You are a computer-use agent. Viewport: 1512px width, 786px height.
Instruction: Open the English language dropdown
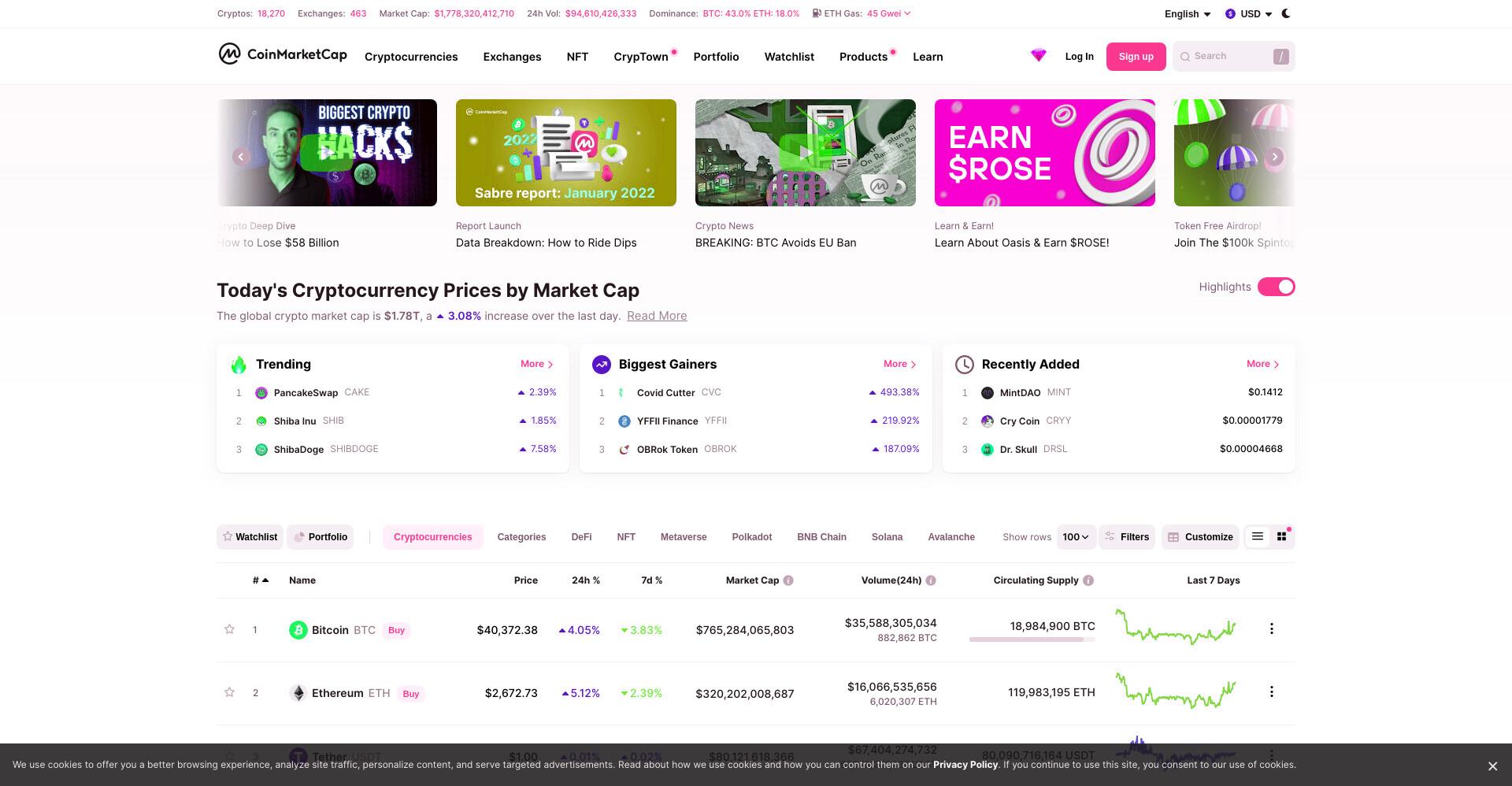1188,14
